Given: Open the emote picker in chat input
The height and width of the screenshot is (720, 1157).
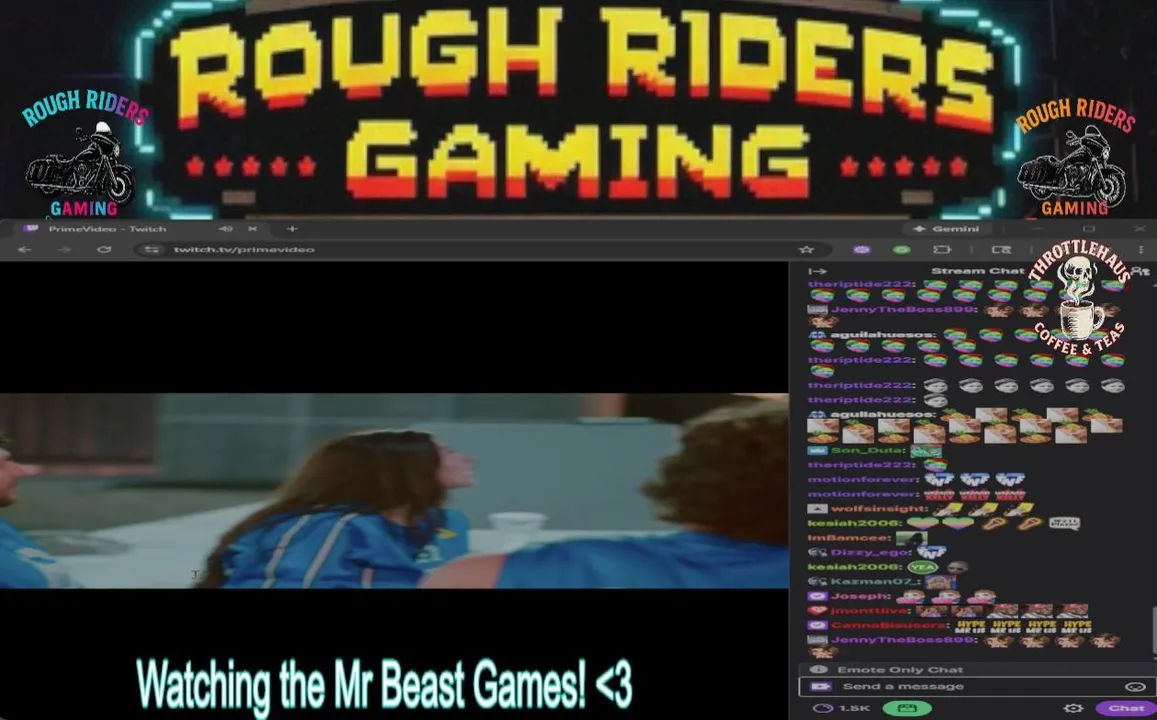Looking at the screenshot, I should pyautogui.click(x=1135, y=687).
